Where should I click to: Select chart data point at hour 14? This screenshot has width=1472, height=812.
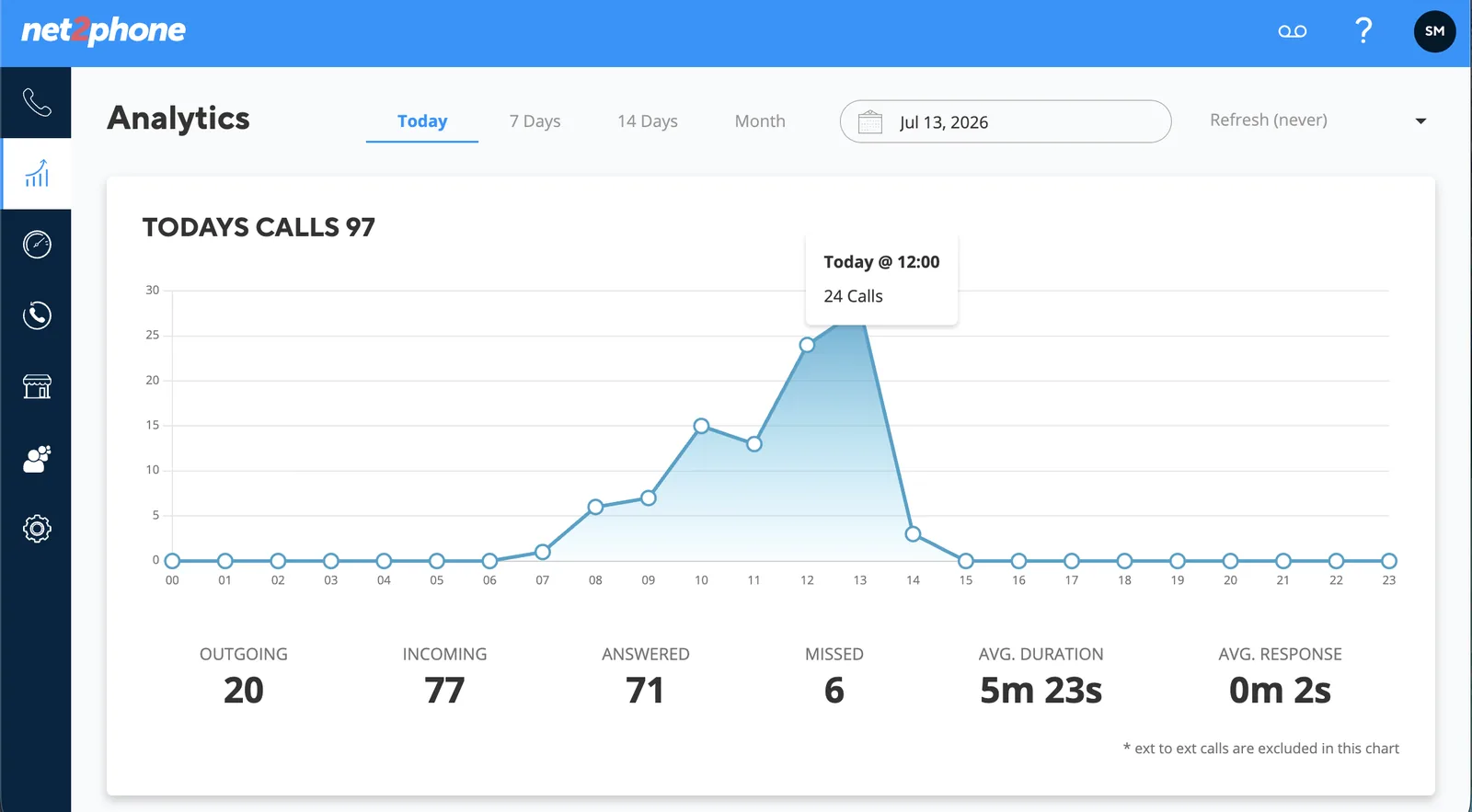[x=913, y=533]
